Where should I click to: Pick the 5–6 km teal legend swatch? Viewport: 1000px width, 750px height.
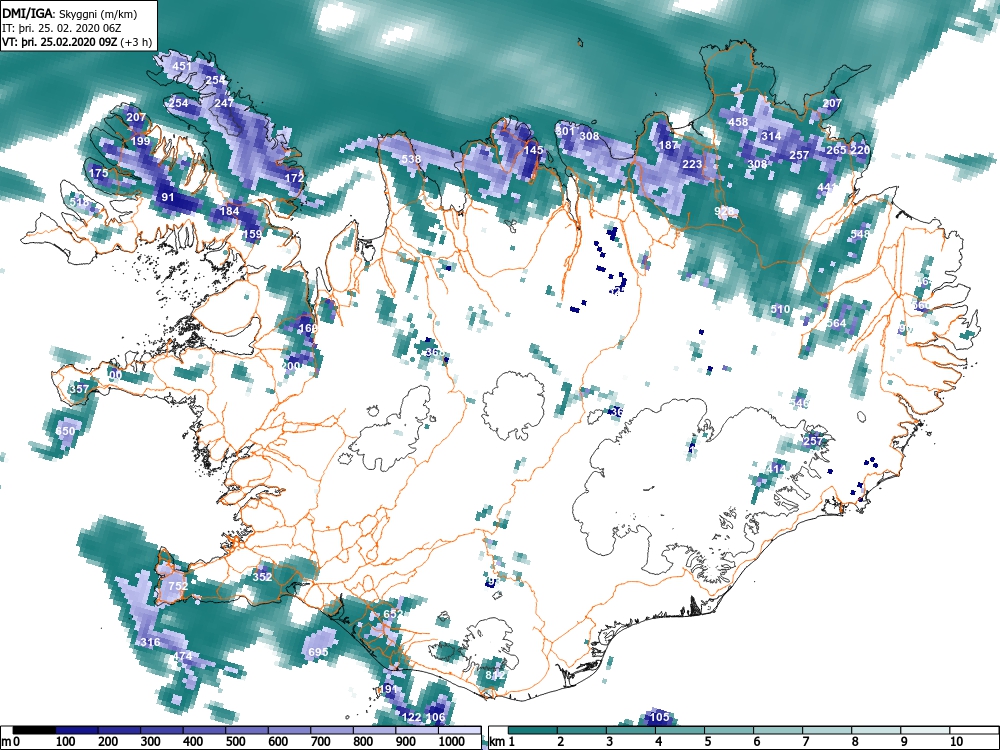click(x=729, y=730)
